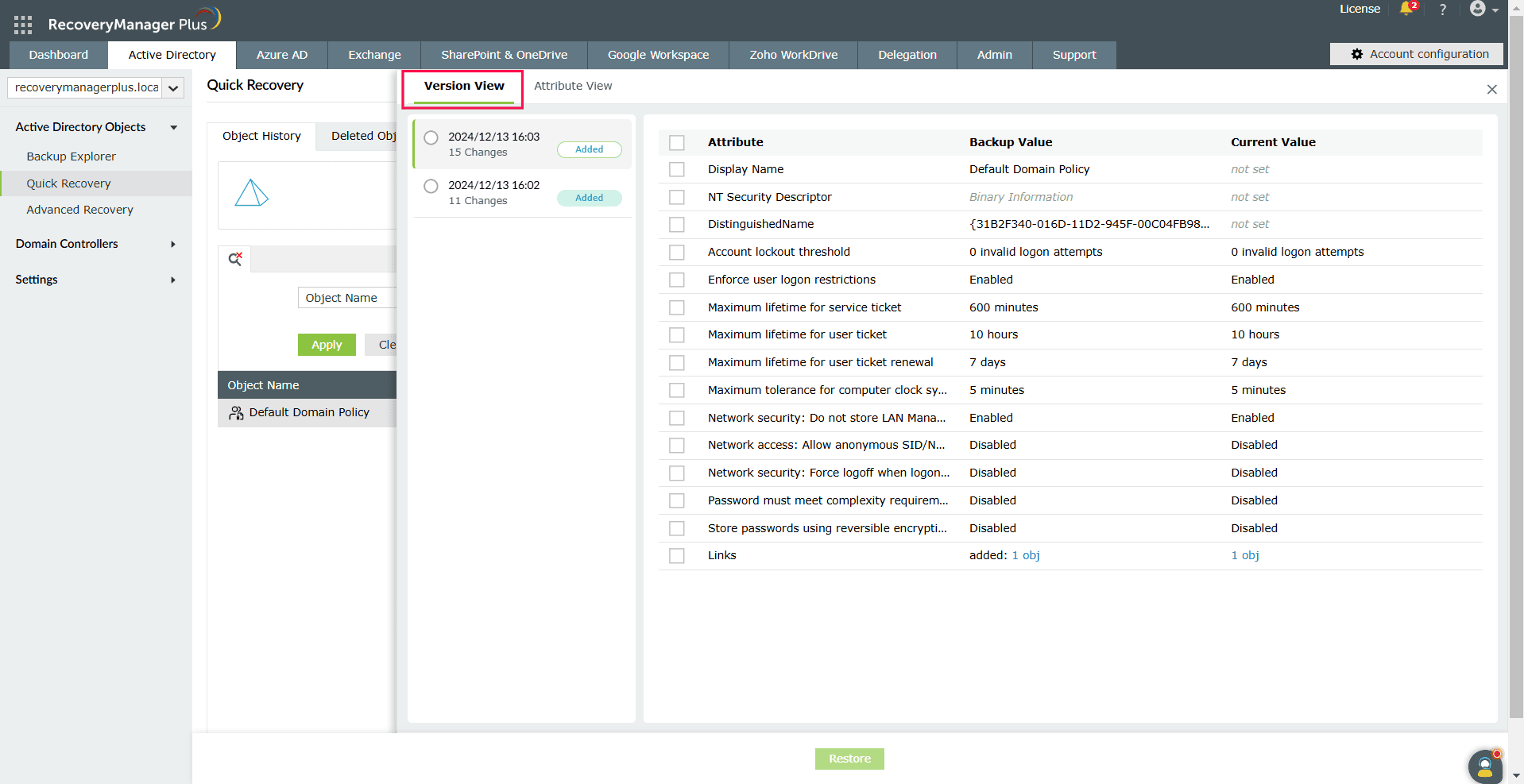1524x784 pixels.
Task: Select the Active Directory tab
Action: click(172, 55)
